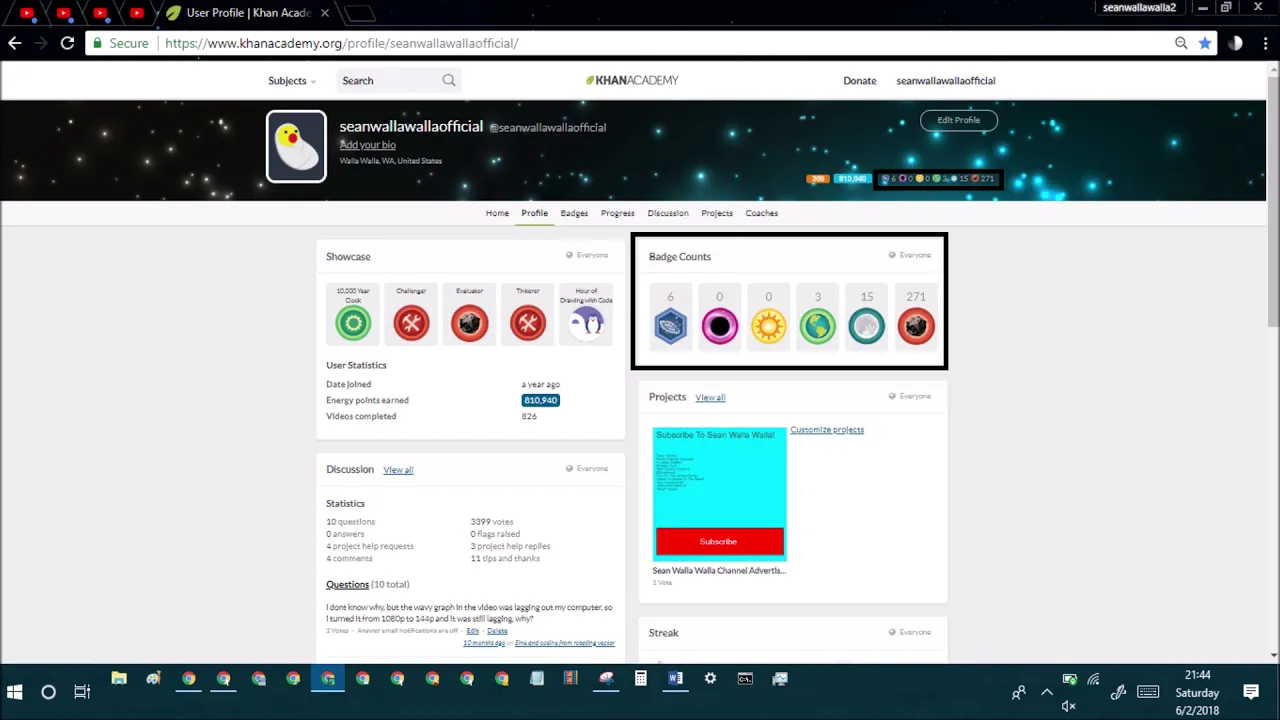Change Discussion visibility from Everyone
The image size is (1280, 720).
[x=586, y=468]
